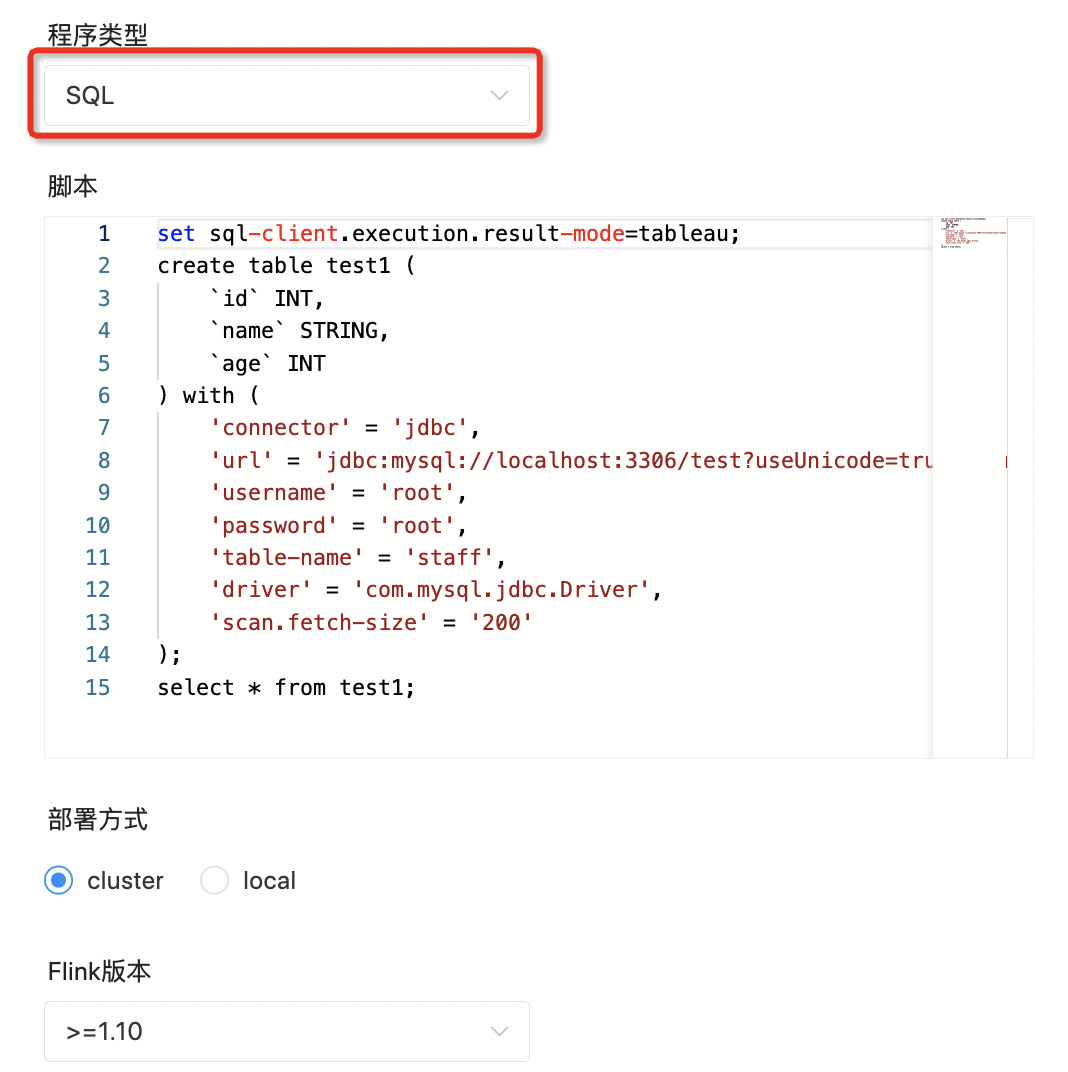The height and width of the screenshot is (1072, 1068).
Task: Select the cluster deployment radio button
Action: 58,880
